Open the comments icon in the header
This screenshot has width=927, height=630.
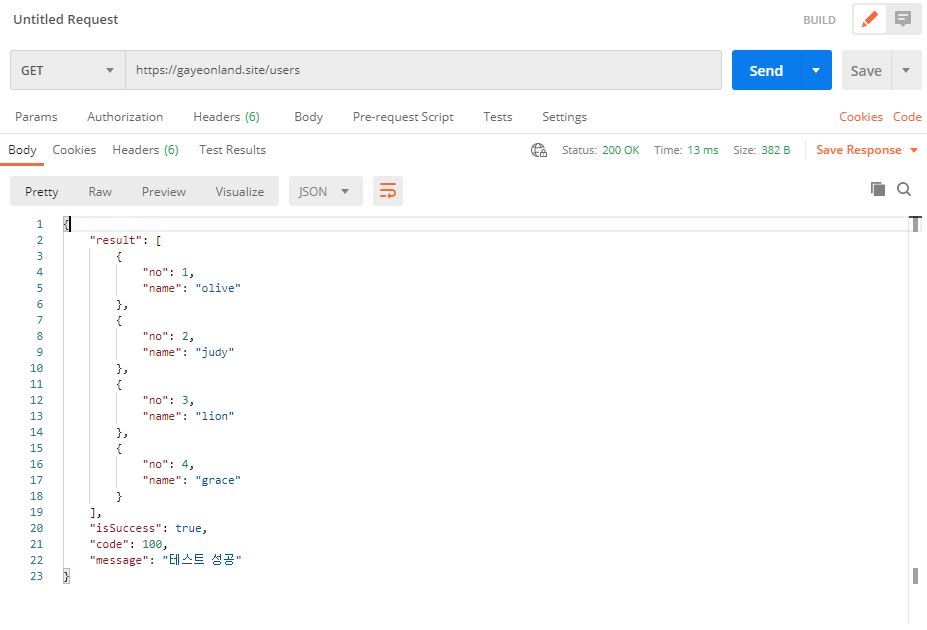click(903, 19)
